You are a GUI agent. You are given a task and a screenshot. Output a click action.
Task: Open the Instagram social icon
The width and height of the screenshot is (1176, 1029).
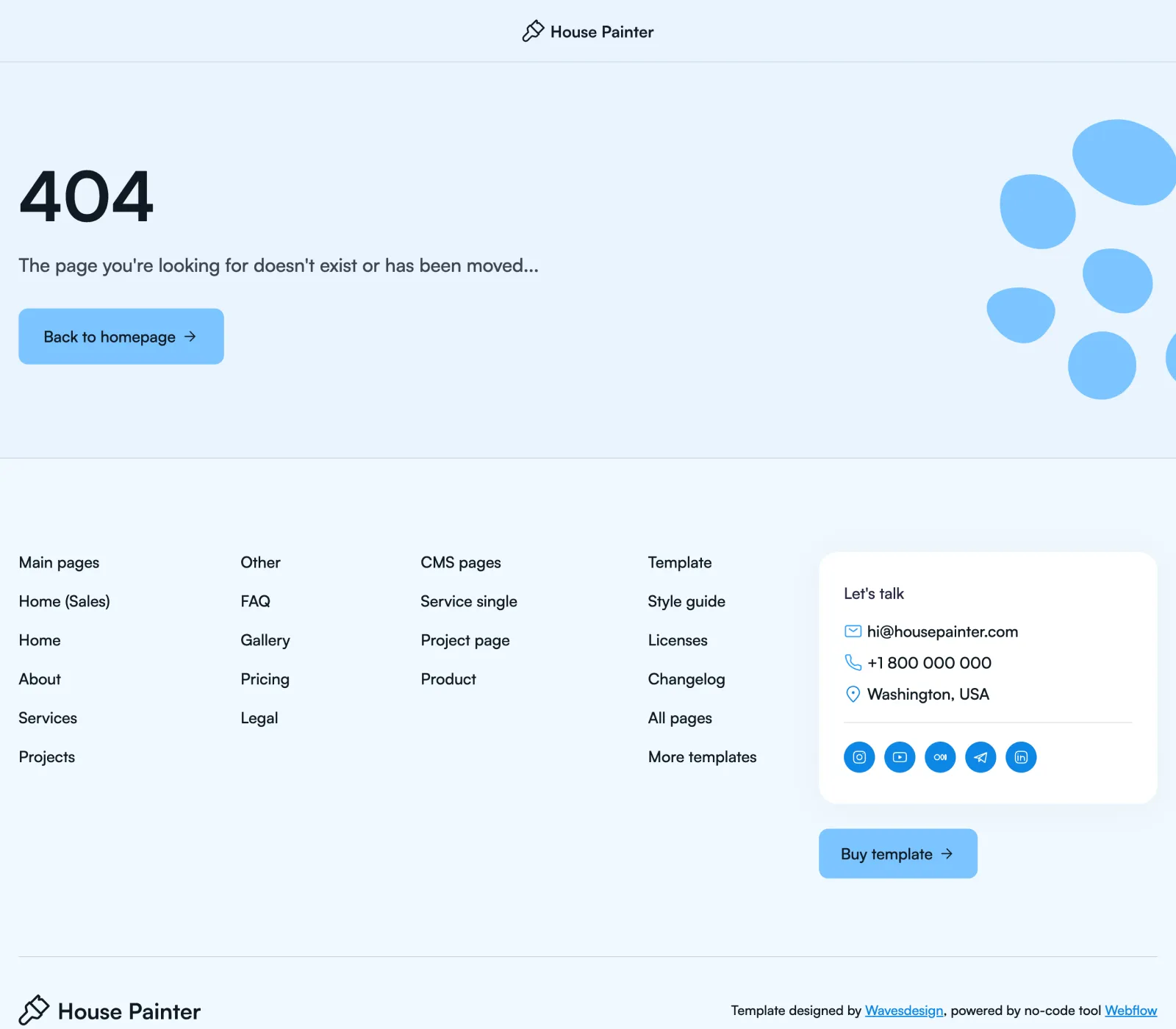click(859, 757)
